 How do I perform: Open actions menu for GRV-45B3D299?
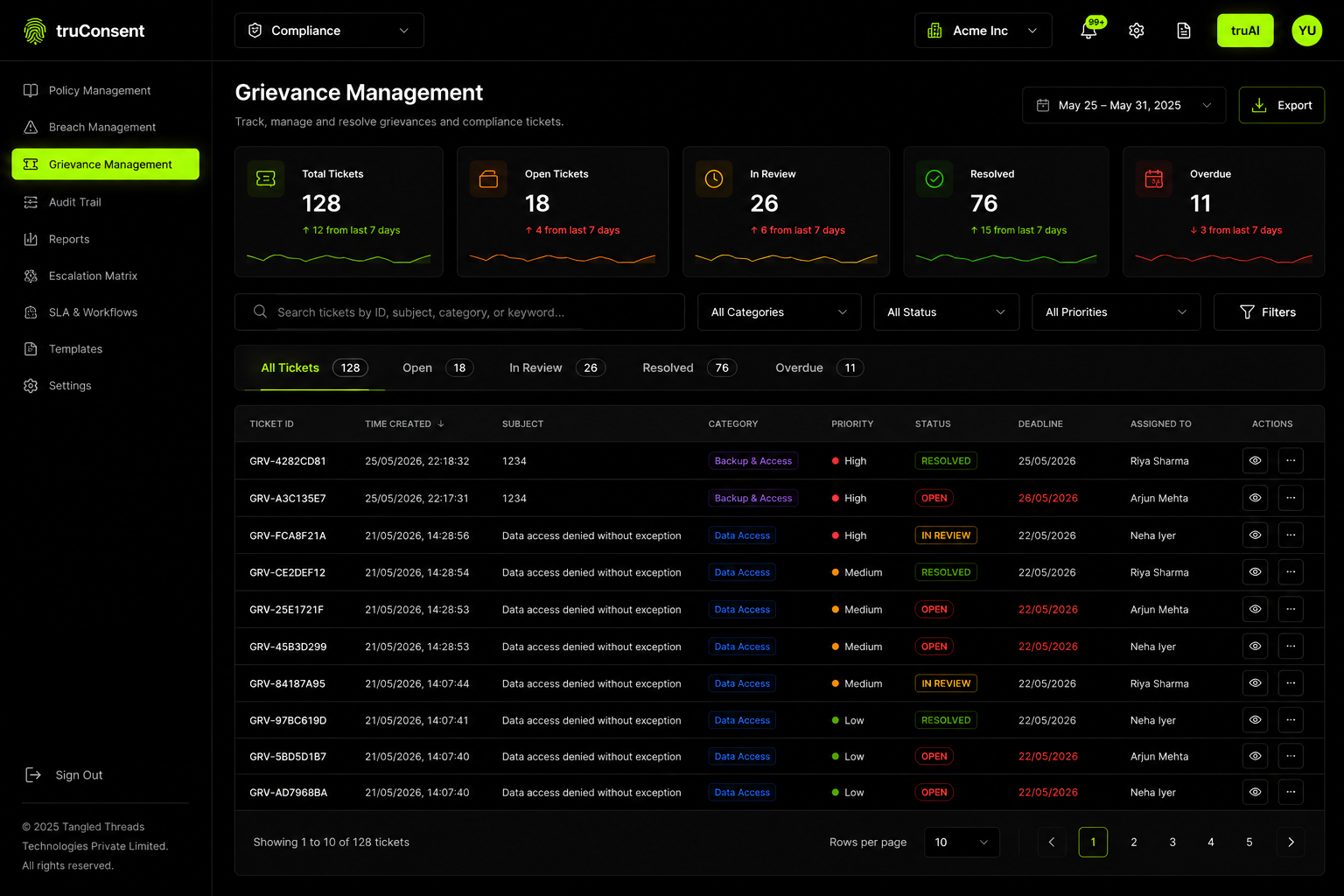1291,646
